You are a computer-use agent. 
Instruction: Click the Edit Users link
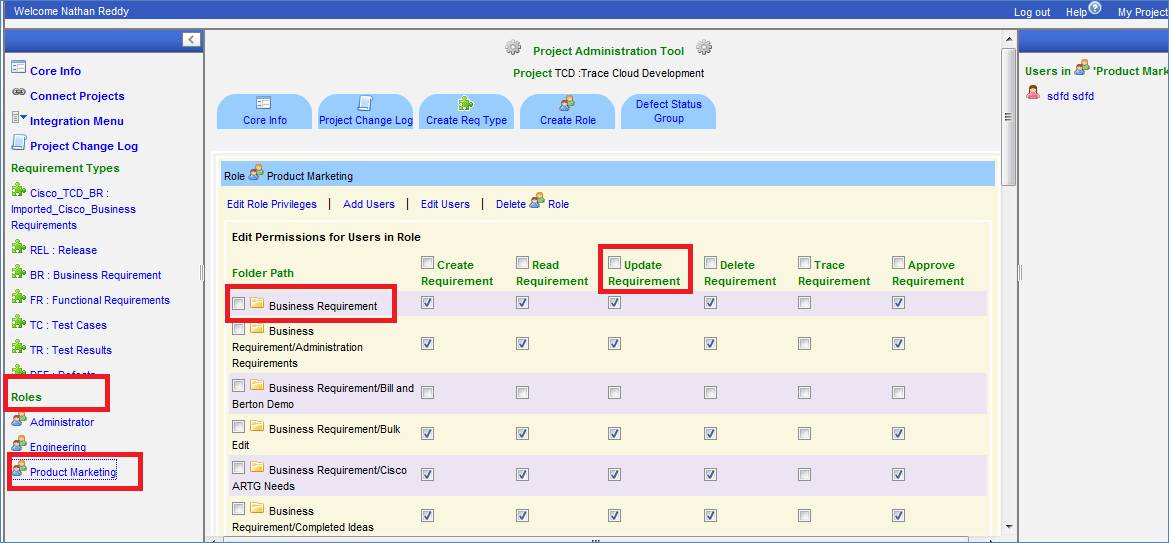[x=445, y=204]
